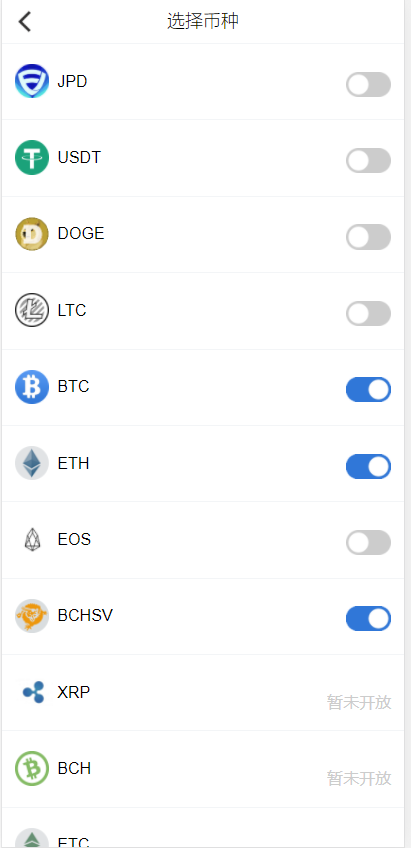Click the EOS outline icon

pyautogui.click(x=32, y=539)
